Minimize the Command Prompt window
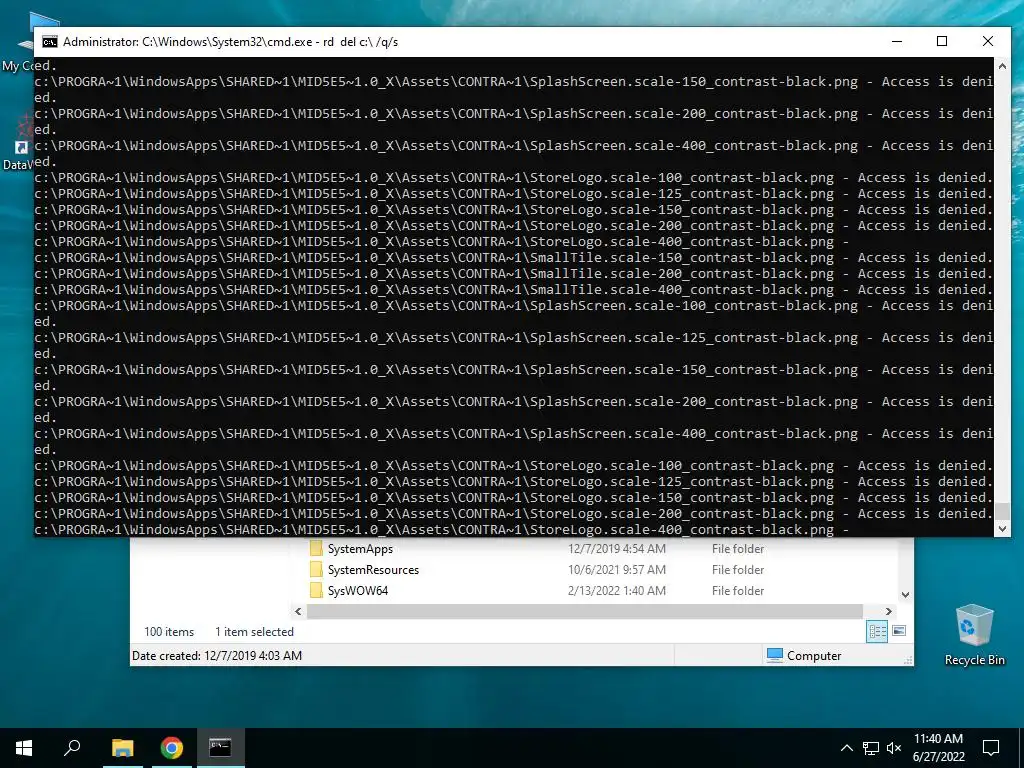The height and width of the screenshot is (768, 1024). (897, 41)
